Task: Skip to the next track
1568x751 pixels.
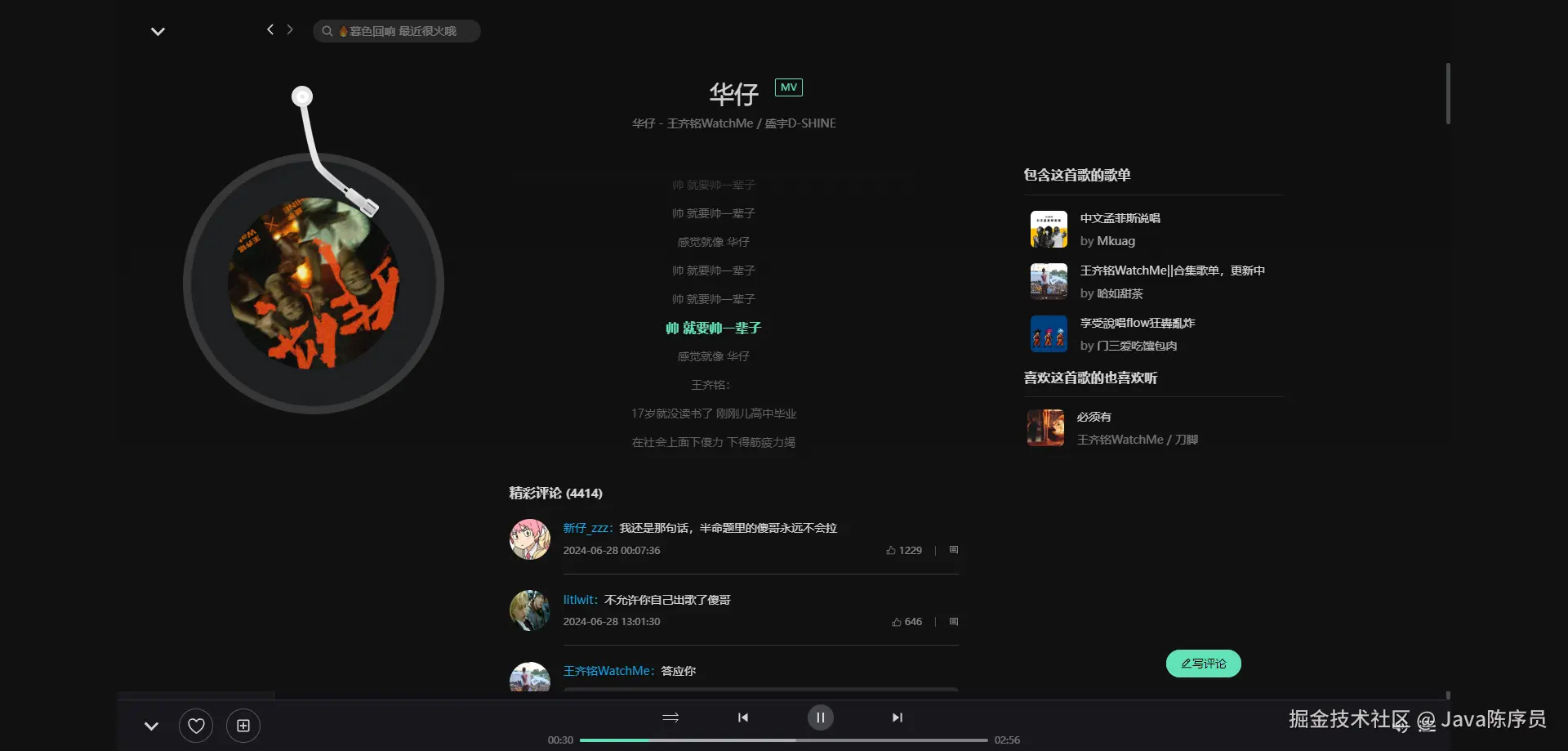Action: tap(897, 717)
